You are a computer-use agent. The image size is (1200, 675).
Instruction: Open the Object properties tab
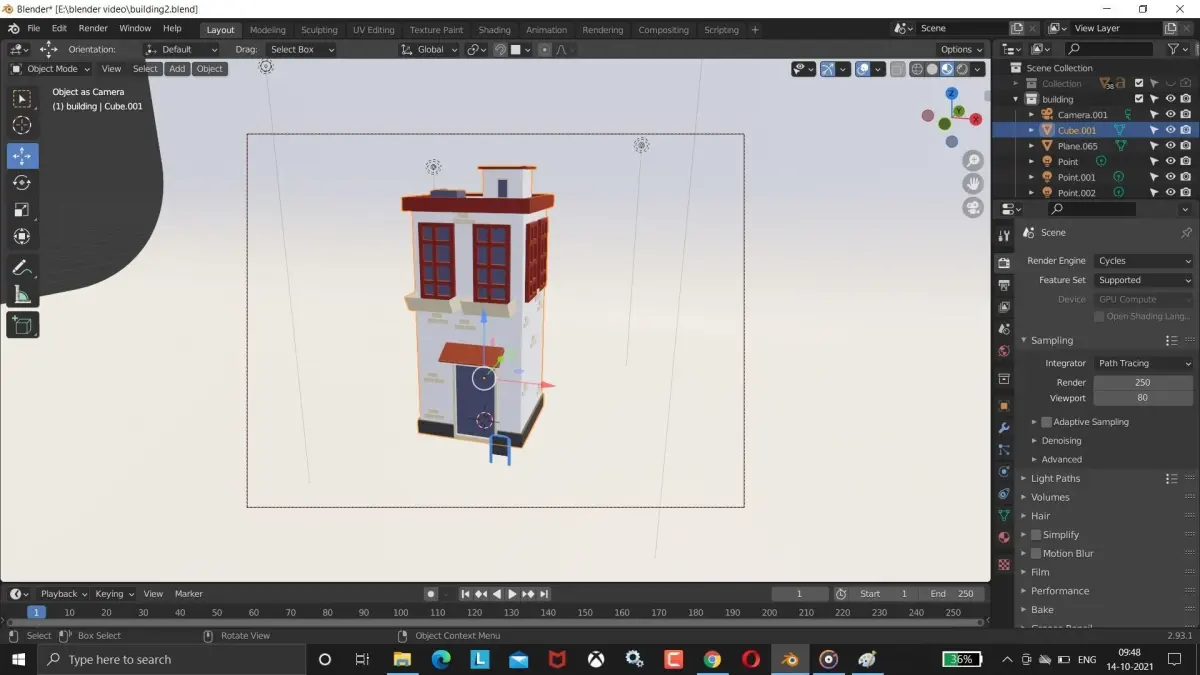1004,406
